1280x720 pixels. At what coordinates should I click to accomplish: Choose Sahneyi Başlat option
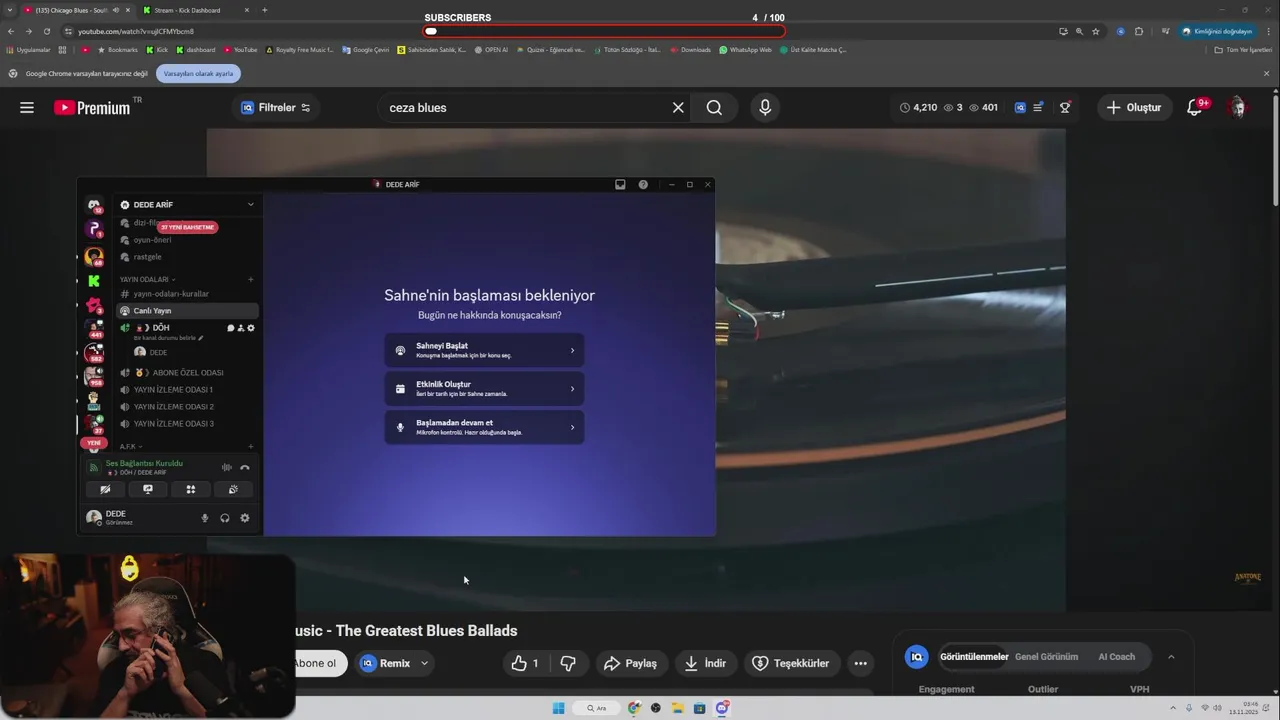click(484, 350)
